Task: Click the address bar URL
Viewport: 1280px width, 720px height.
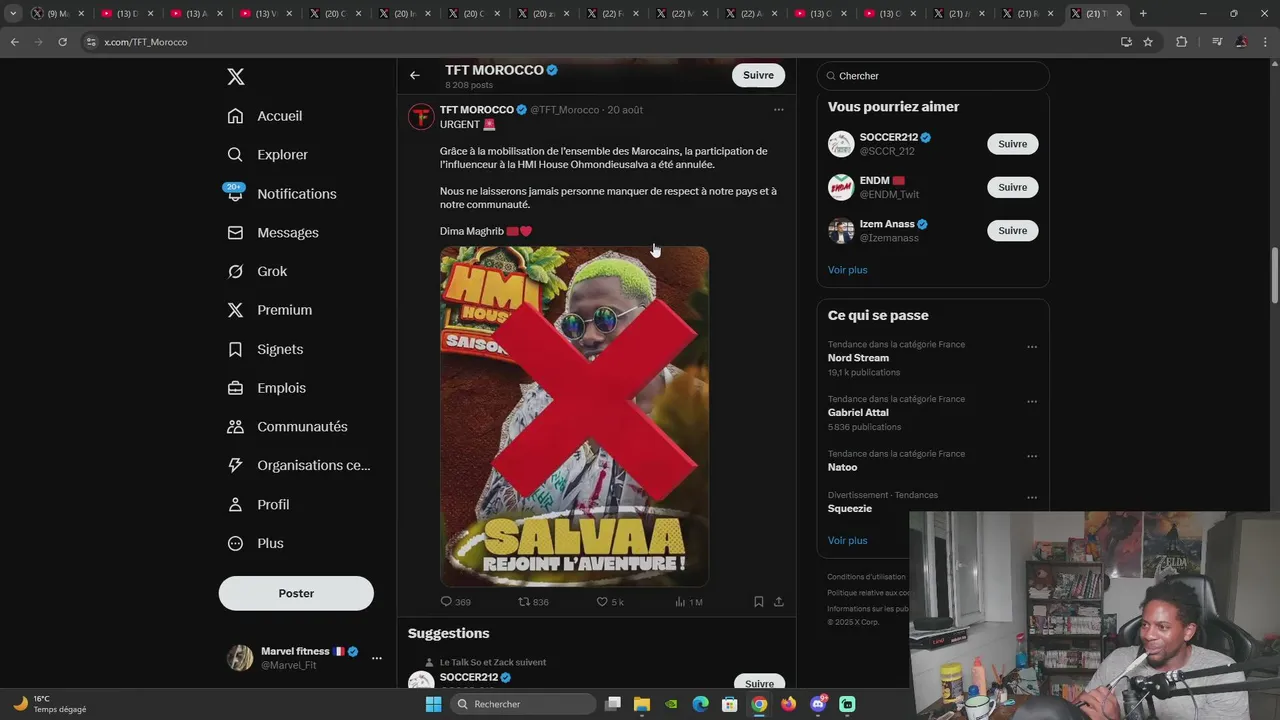Action: pos(146,42)
